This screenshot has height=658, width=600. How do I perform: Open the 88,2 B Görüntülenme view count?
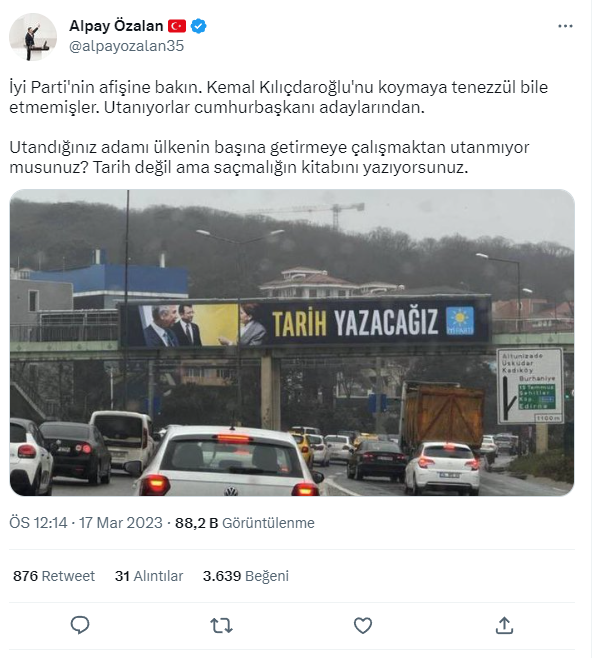point(245,523)
